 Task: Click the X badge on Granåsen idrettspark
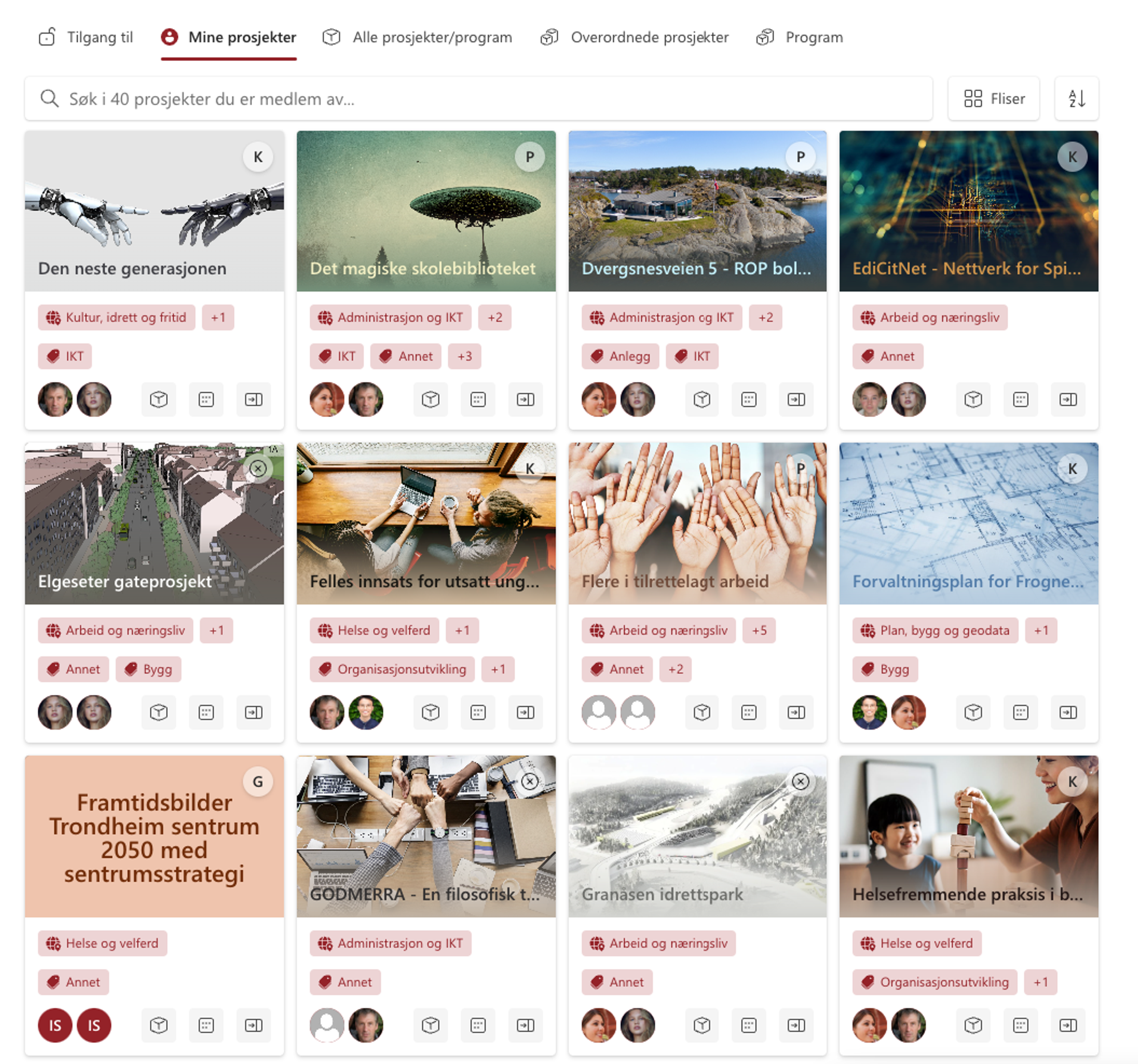(800, 781)
